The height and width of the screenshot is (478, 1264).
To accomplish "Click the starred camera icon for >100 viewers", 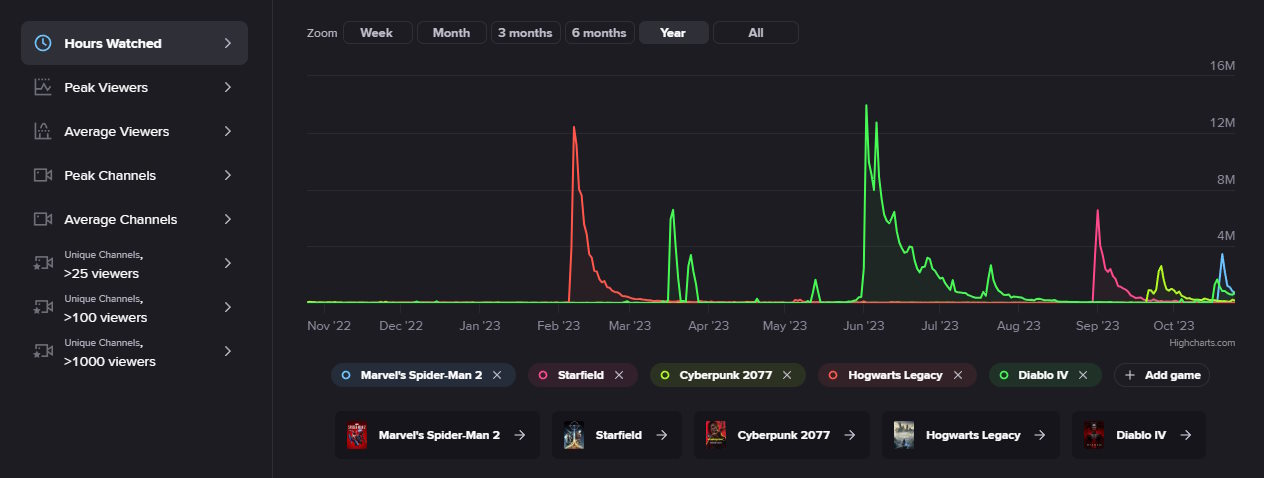I will tap(43, 307).
